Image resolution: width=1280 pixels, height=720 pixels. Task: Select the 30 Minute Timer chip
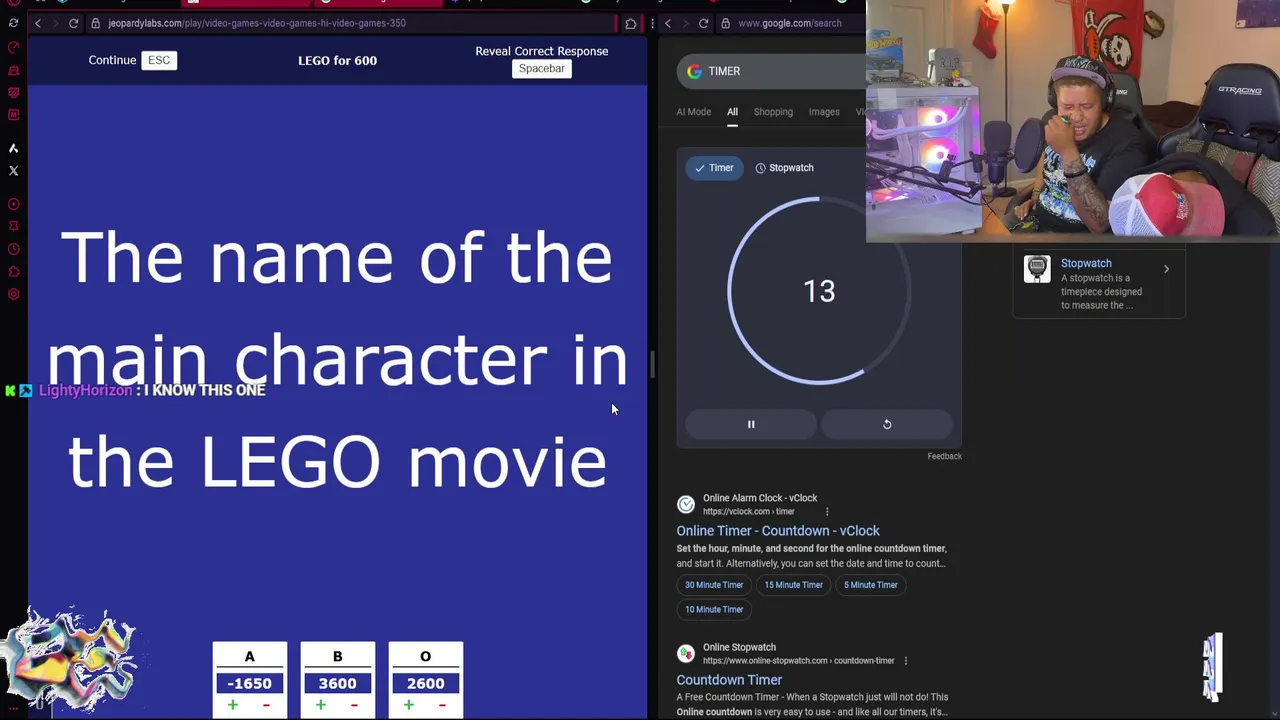[714, 585]
